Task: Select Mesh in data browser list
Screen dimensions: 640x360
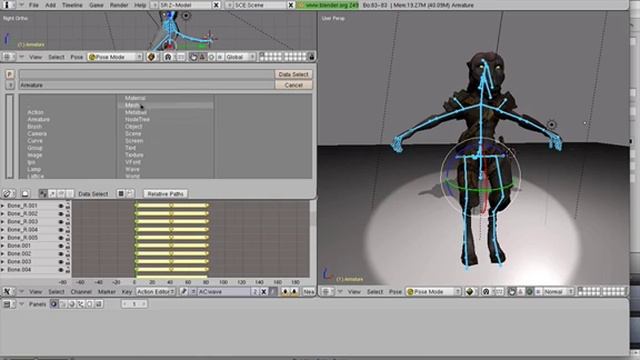Action: click(132, 105)
